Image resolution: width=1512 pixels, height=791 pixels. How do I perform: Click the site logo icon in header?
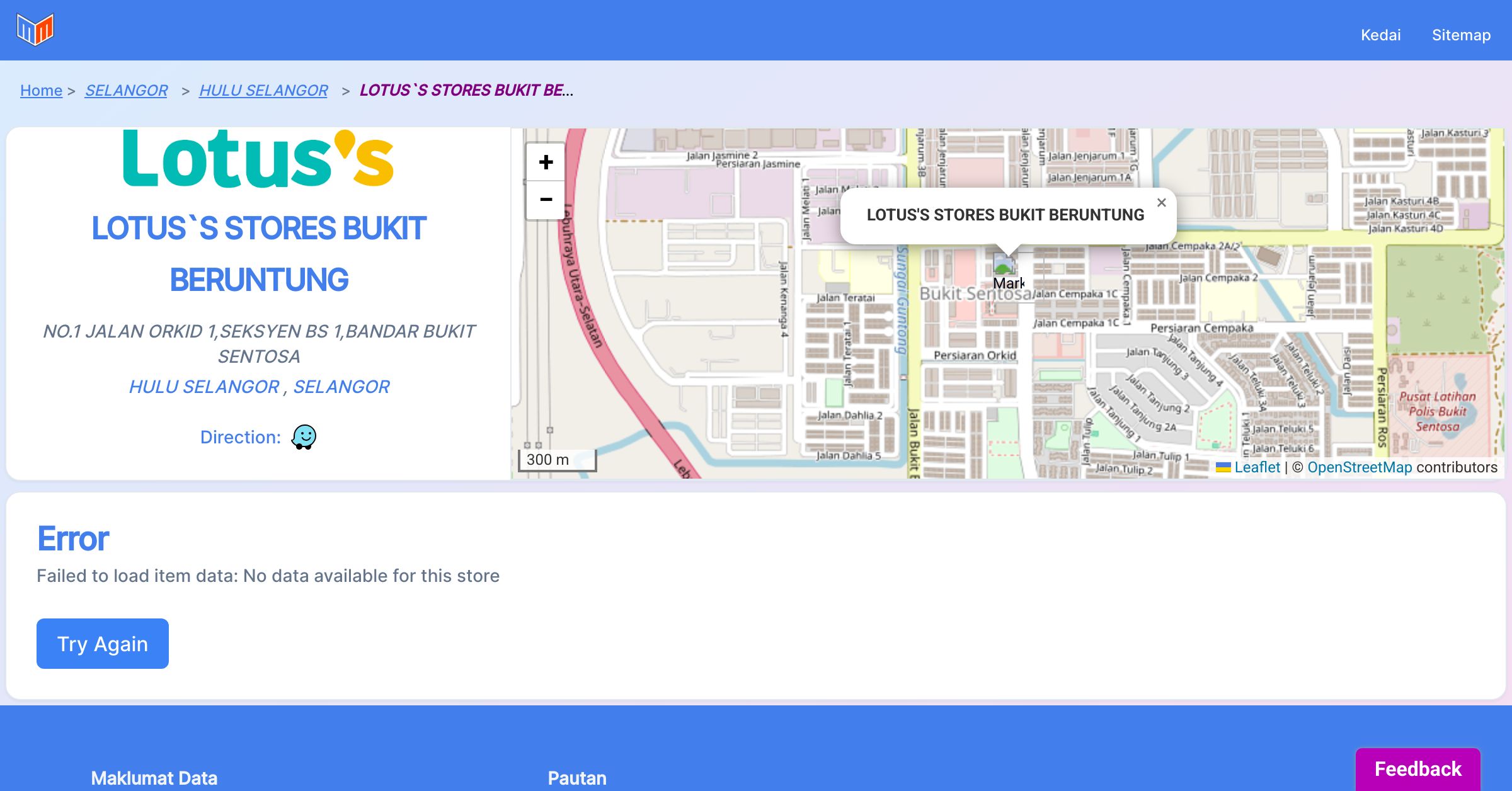click(x=35, y=30)
